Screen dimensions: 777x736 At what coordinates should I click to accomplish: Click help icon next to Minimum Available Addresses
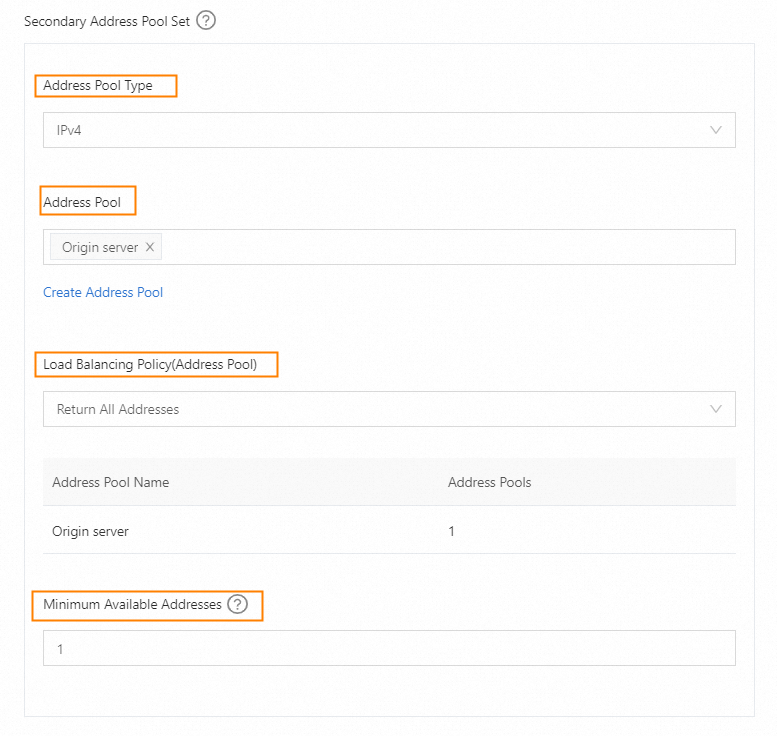coord(237,604)
